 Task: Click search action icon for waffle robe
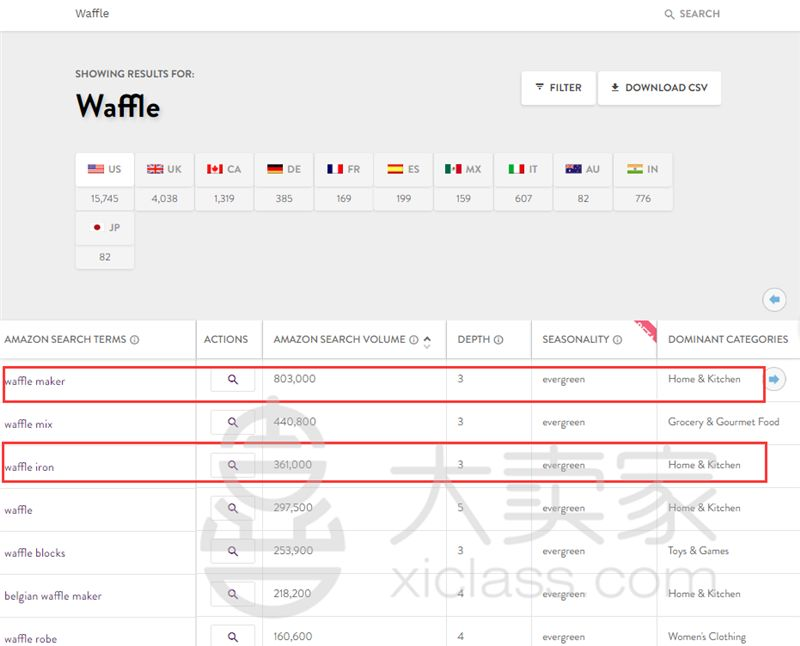point(233,637)
